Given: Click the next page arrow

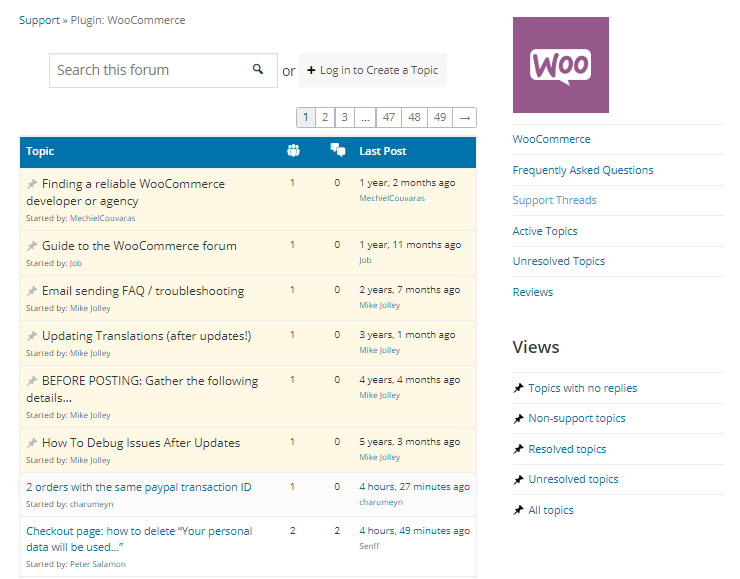Looking at the screenshot, I should pyautogui.click(x=465, y=117).
